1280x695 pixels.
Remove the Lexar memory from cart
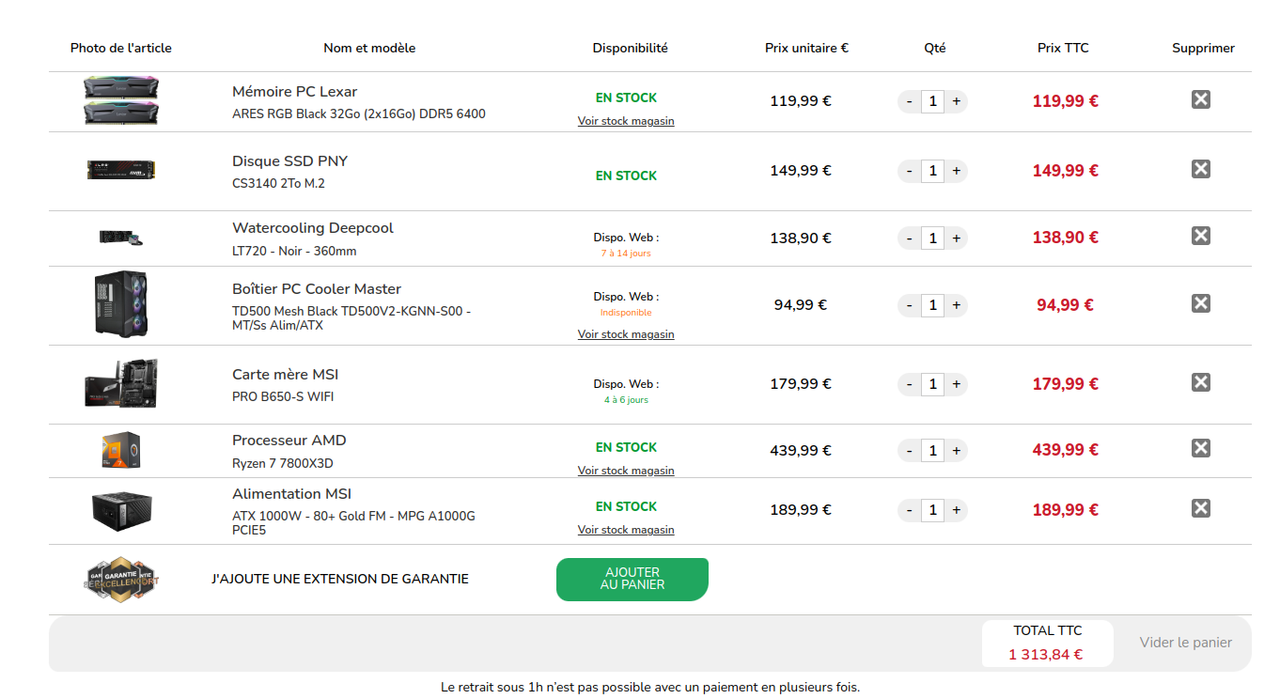pyautogui.click(x=1201, y=99)
